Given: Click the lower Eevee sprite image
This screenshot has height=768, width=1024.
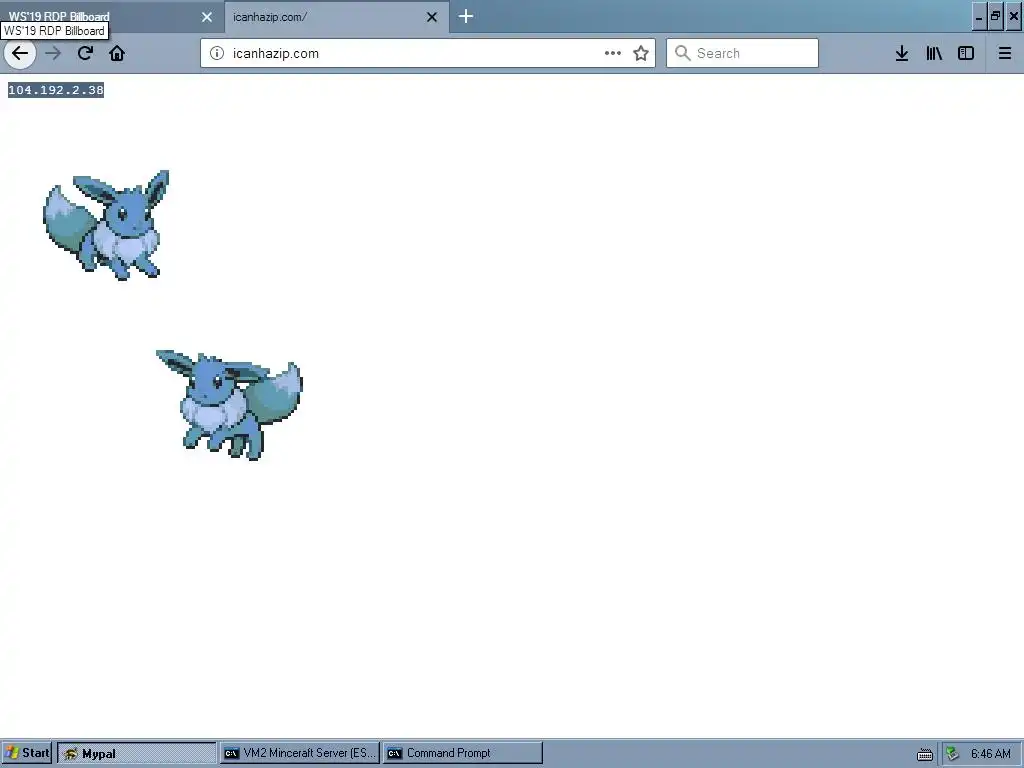Looking at the screenshot, I should pyautogui.click(x=229, y=405).
